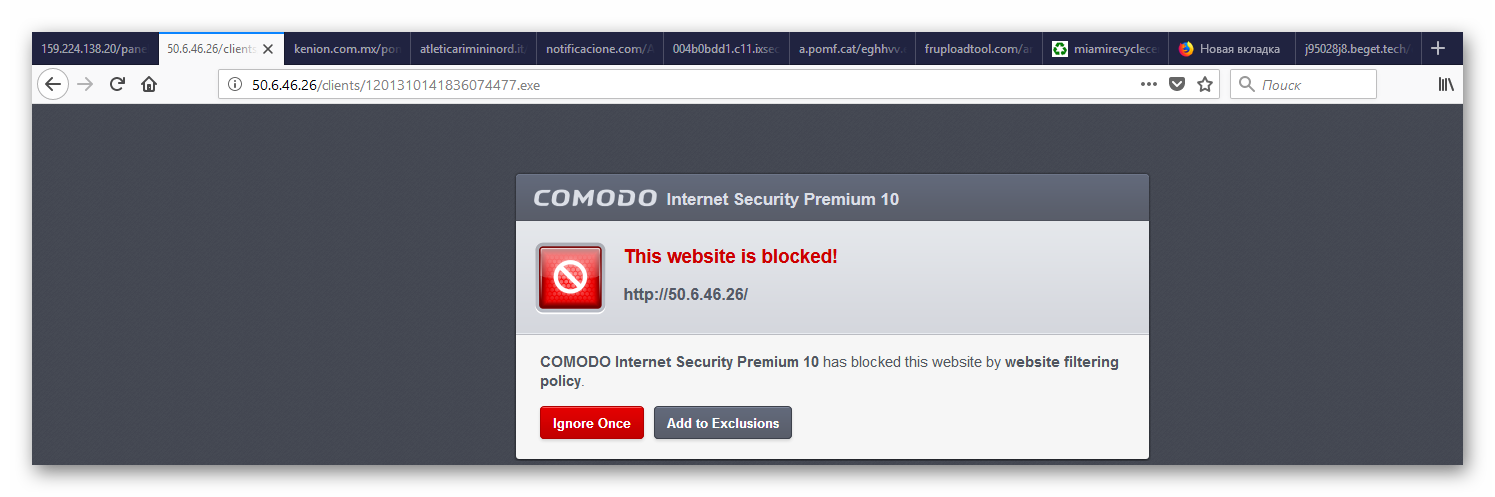Open the Новая вкладка tab
Viewport: 1495px width, 497px height.
click(x=1230, y=49)
